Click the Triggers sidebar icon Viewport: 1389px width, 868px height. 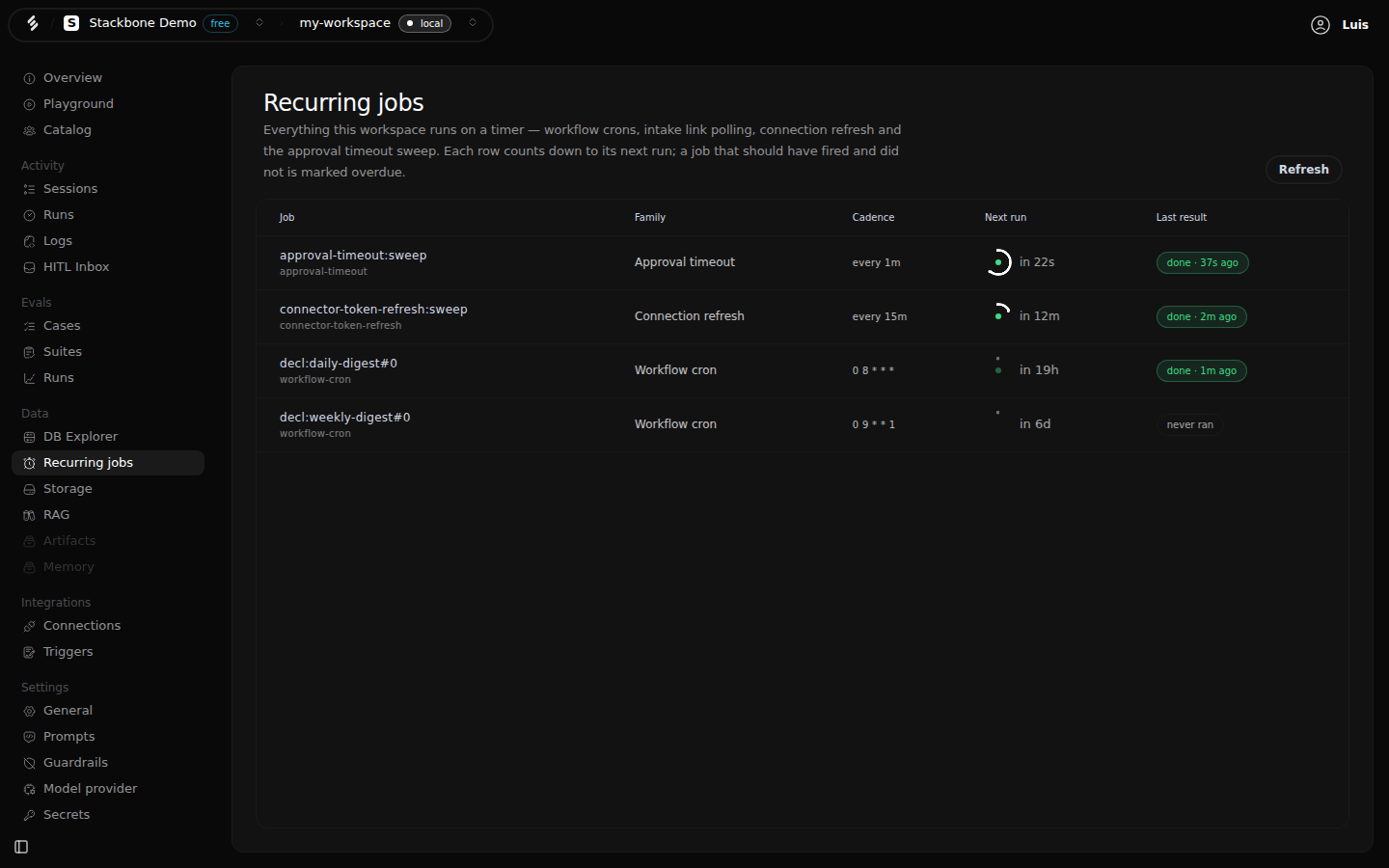click(29, 652)
